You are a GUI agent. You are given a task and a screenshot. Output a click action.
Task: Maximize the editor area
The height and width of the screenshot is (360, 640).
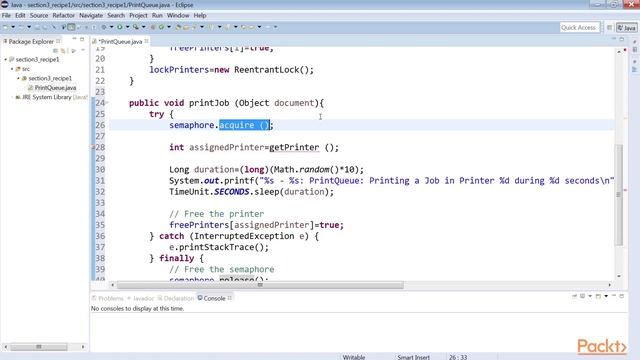[x=622, y=39]
